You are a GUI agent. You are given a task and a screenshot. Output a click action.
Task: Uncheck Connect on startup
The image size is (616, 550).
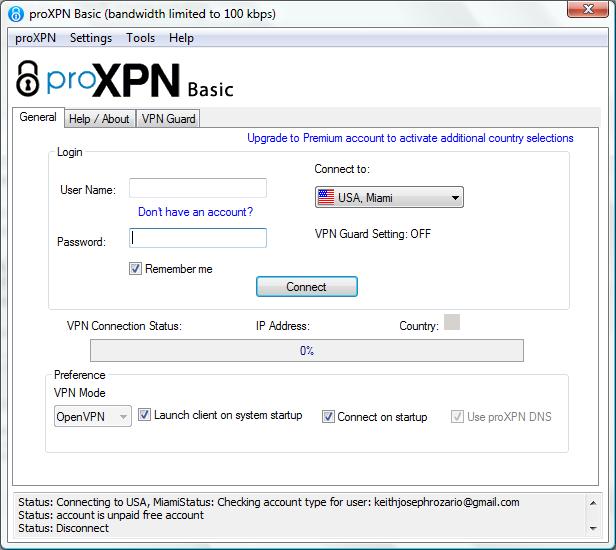click(328, 416)
